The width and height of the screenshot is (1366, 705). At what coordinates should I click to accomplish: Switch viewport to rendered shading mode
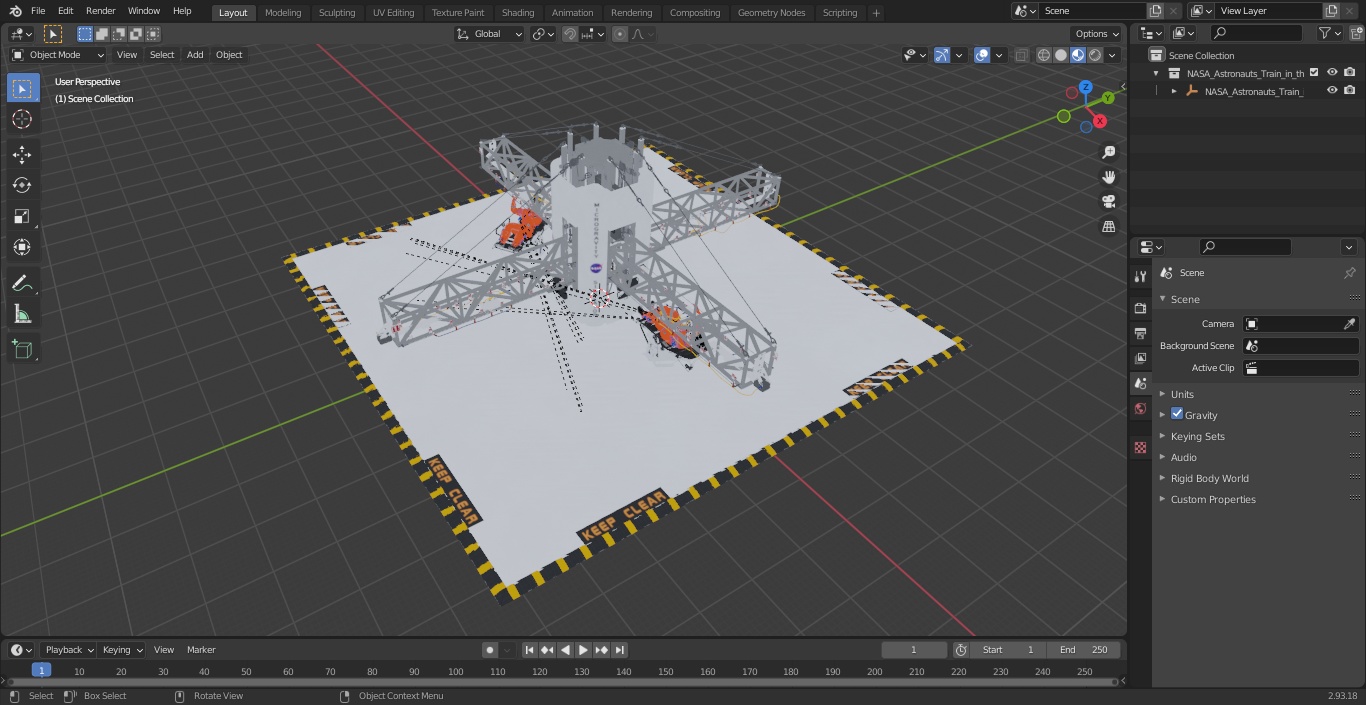point(1095,55)
